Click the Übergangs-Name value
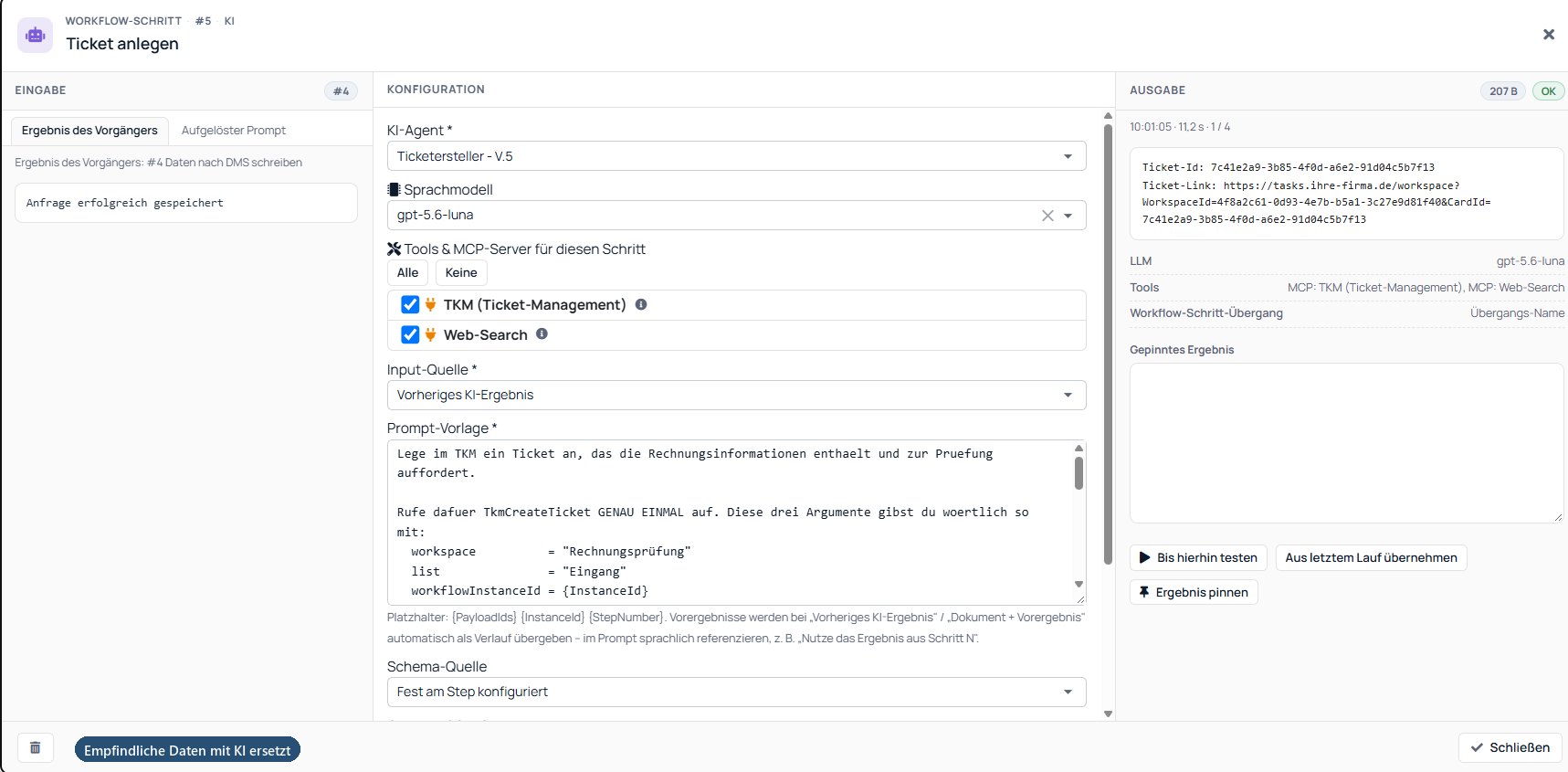This screenshot has width=1568, height=772. pos(1517,313)
